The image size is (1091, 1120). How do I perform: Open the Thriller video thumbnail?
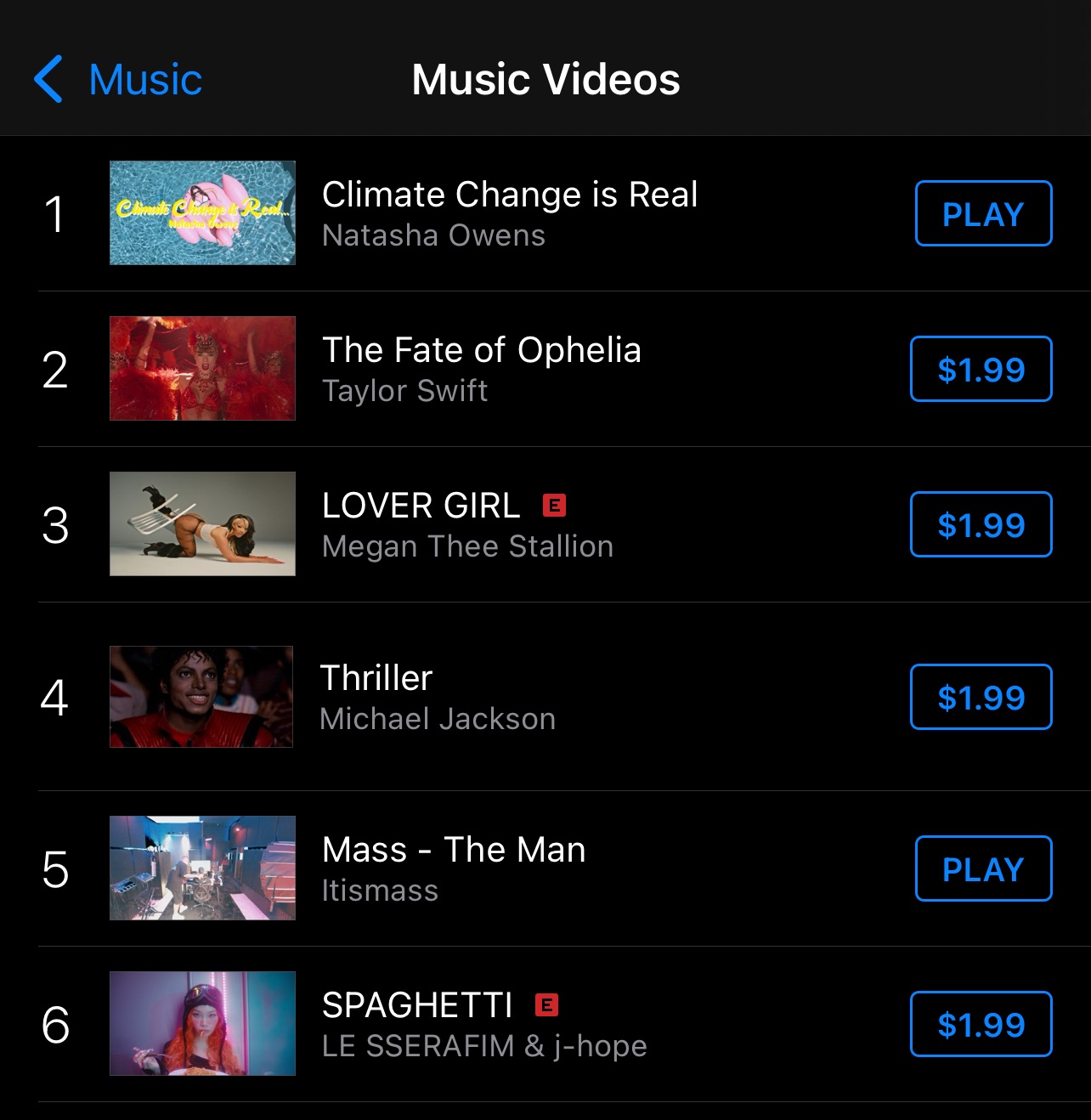coord(201,697)
